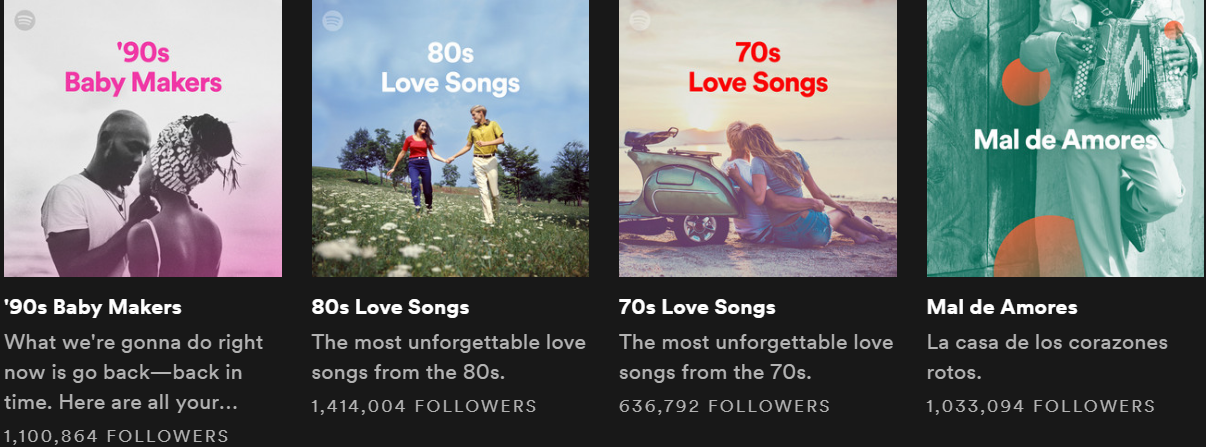This screenshot has height=447, width=1206.
Task: Click the 70s Love Songs playlist title
Action: (697, 307)
